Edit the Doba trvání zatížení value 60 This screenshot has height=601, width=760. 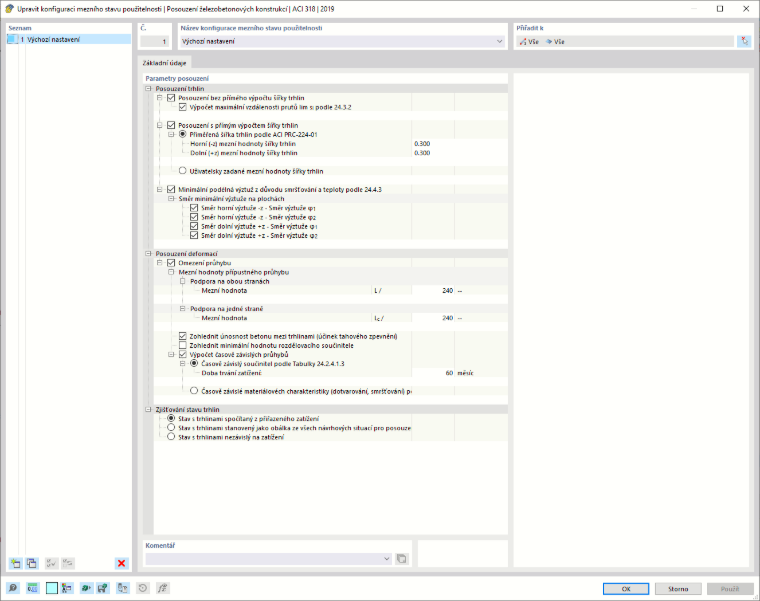pyautogui.click(x=433, y=373)
